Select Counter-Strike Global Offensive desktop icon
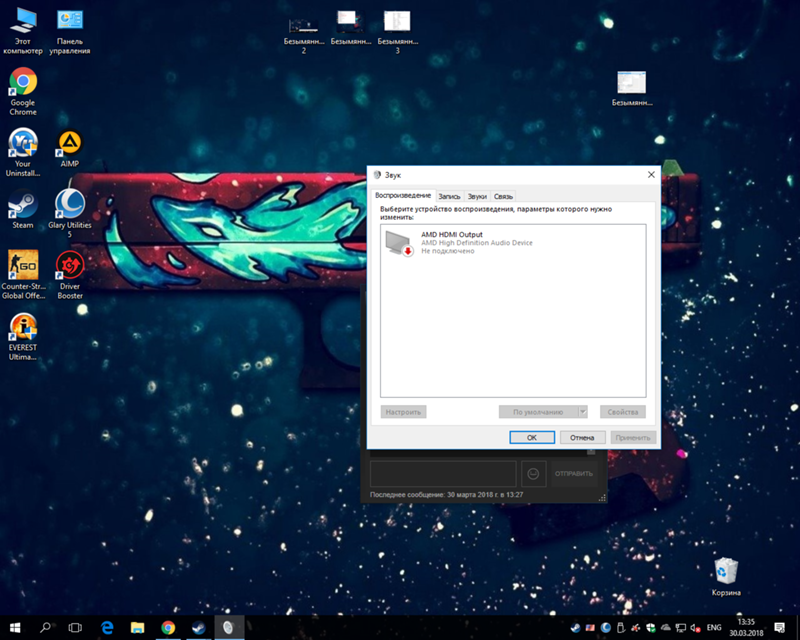The image size is (800, 640). tap(23, 275)
